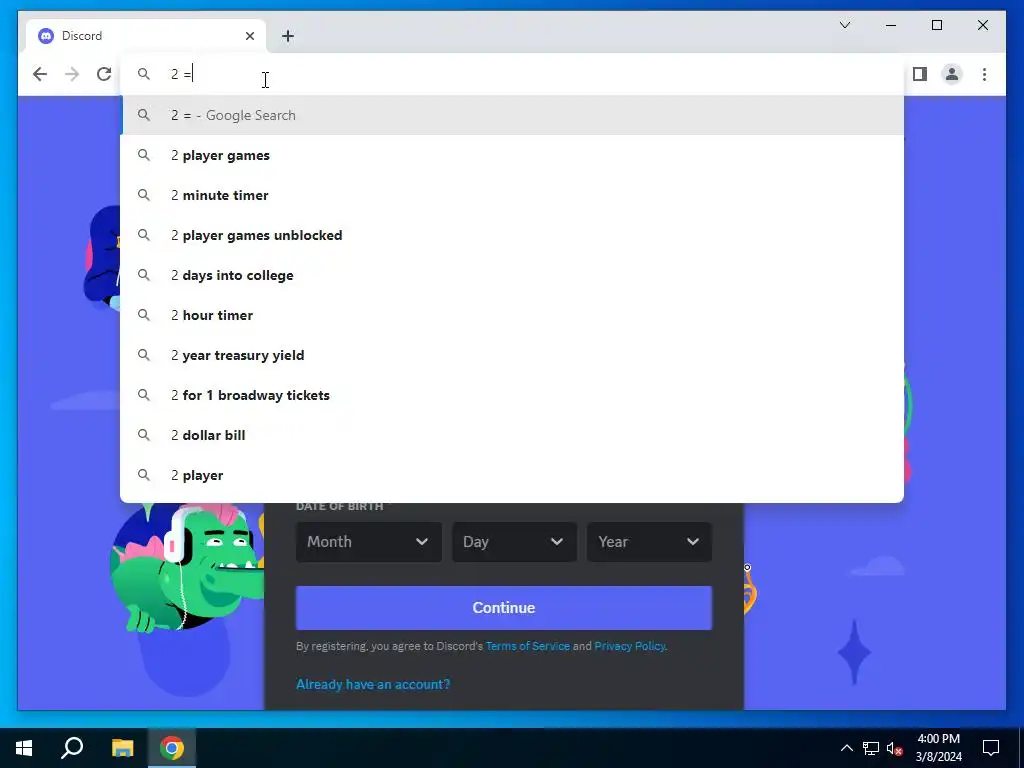Click the Continue button

pyautogui.click(x=504, y=608)
